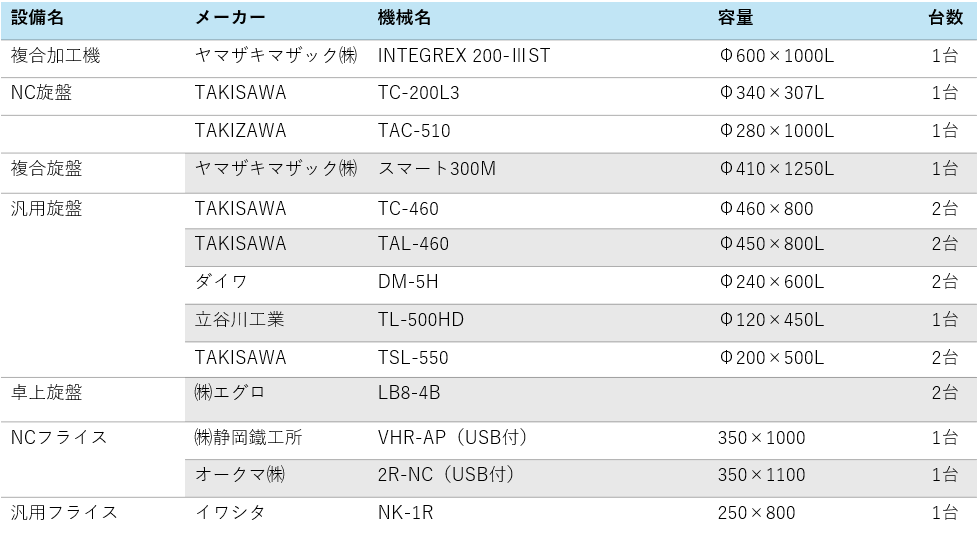Viewport: 980px width, 537px height.
Task: Select the TSL-550 machine cell
Action: [413, 358]
